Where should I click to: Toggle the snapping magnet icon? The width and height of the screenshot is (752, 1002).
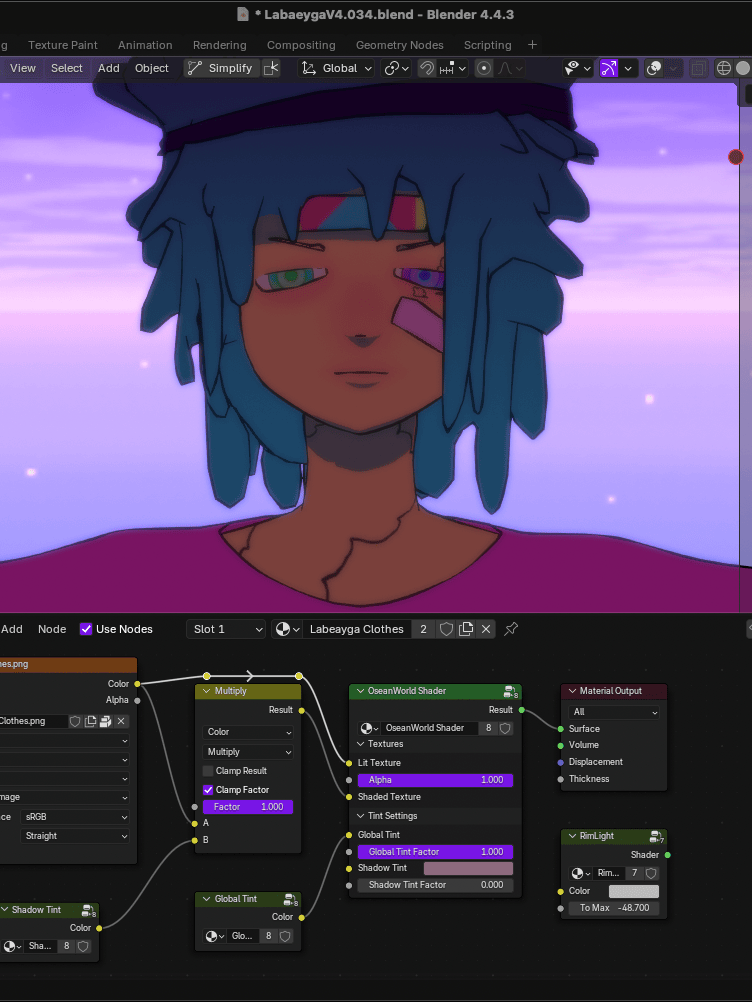click(427, 68)
